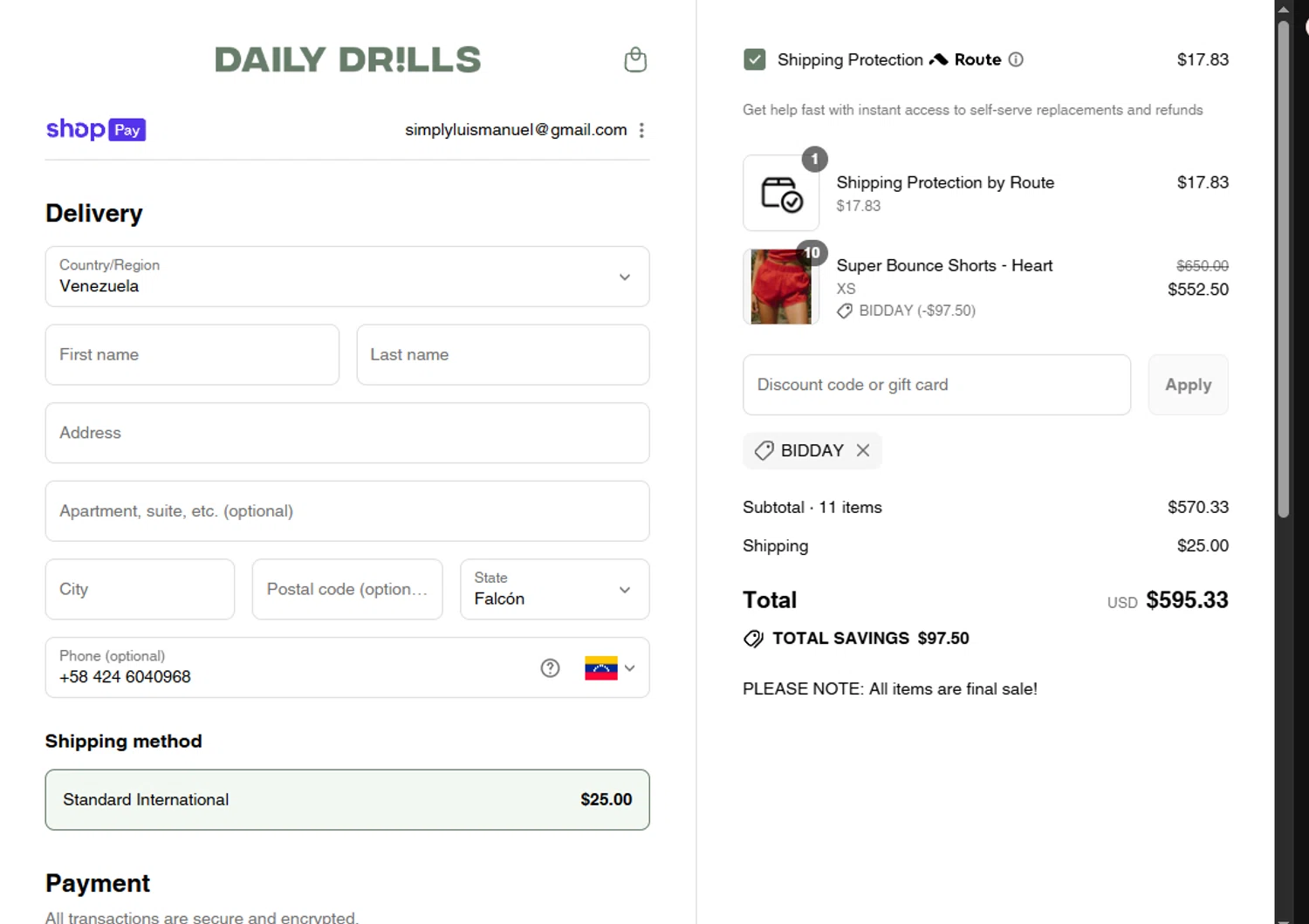Click the BIDDAY tag icon in discount chip
Screen dimensions: 1309x924
click(x=764, y=450)
